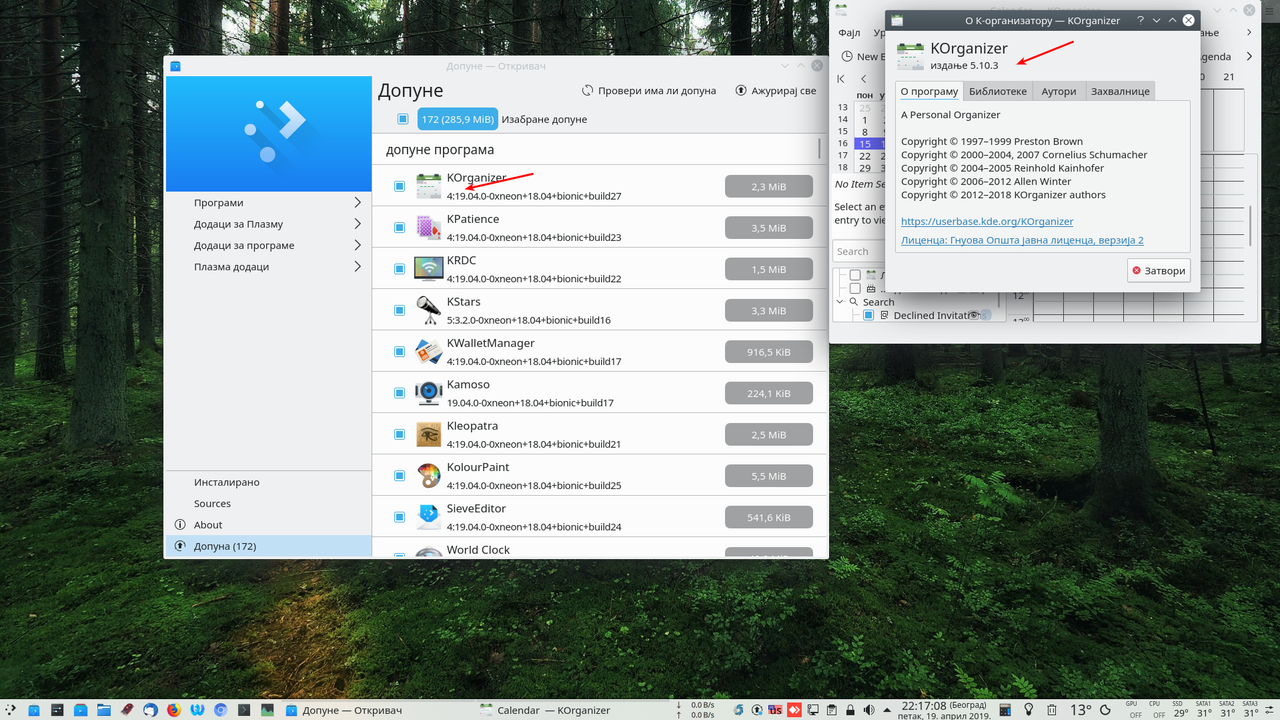
Task: Click Ажурирај све to update all
Action: [776, 90]
